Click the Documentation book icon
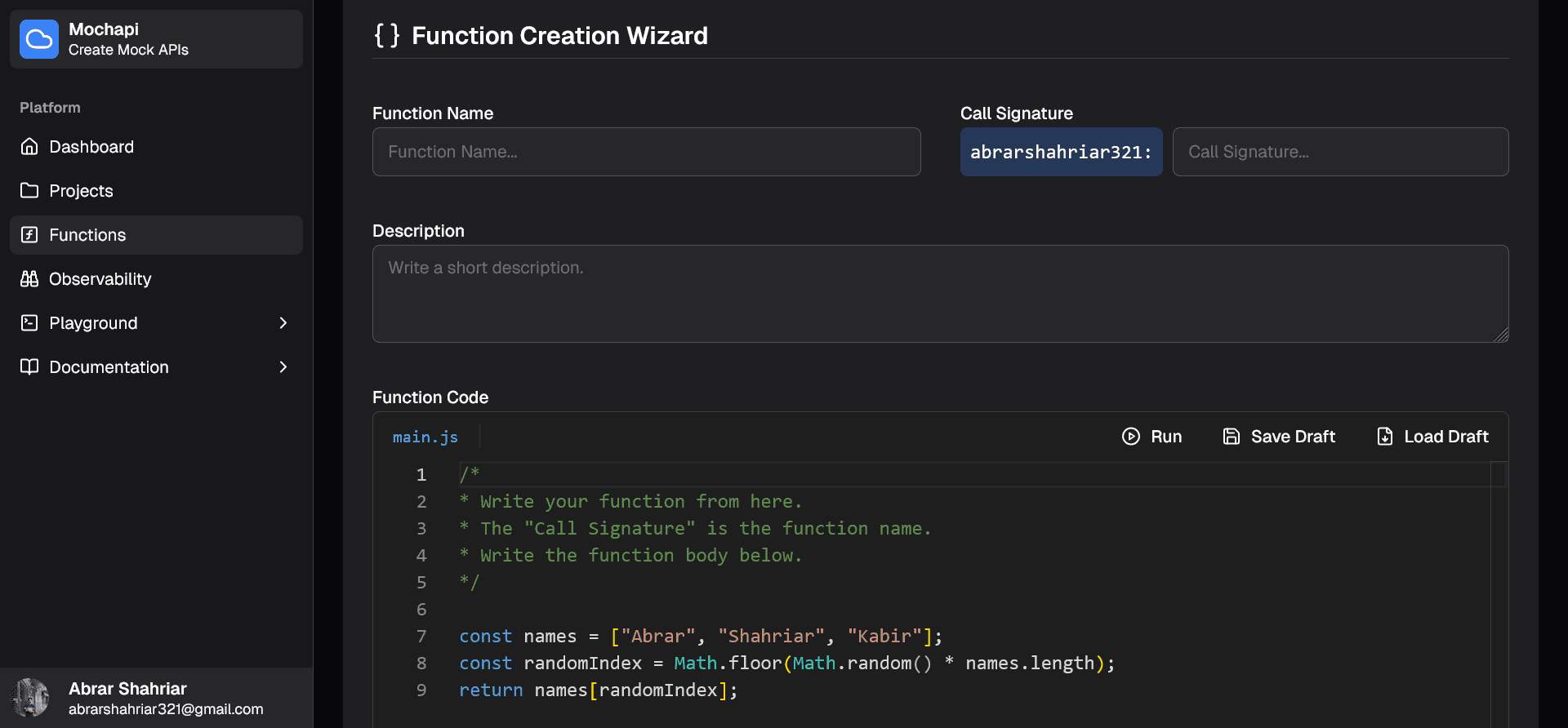This screenshot has width=1568, height=728. (x=29, y=367)
